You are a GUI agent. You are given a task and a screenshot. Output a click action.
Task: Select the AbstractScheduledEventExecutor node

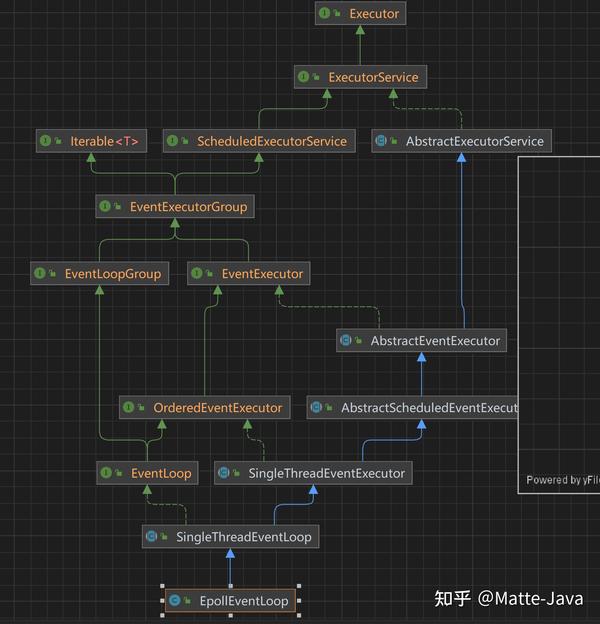click(413, 407)
